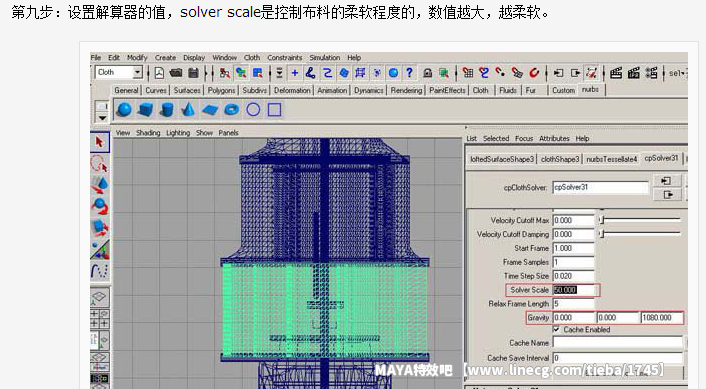Create a NURBS cone from shelf
This screenshot has width=706, height=389.
tap(189, 109)
